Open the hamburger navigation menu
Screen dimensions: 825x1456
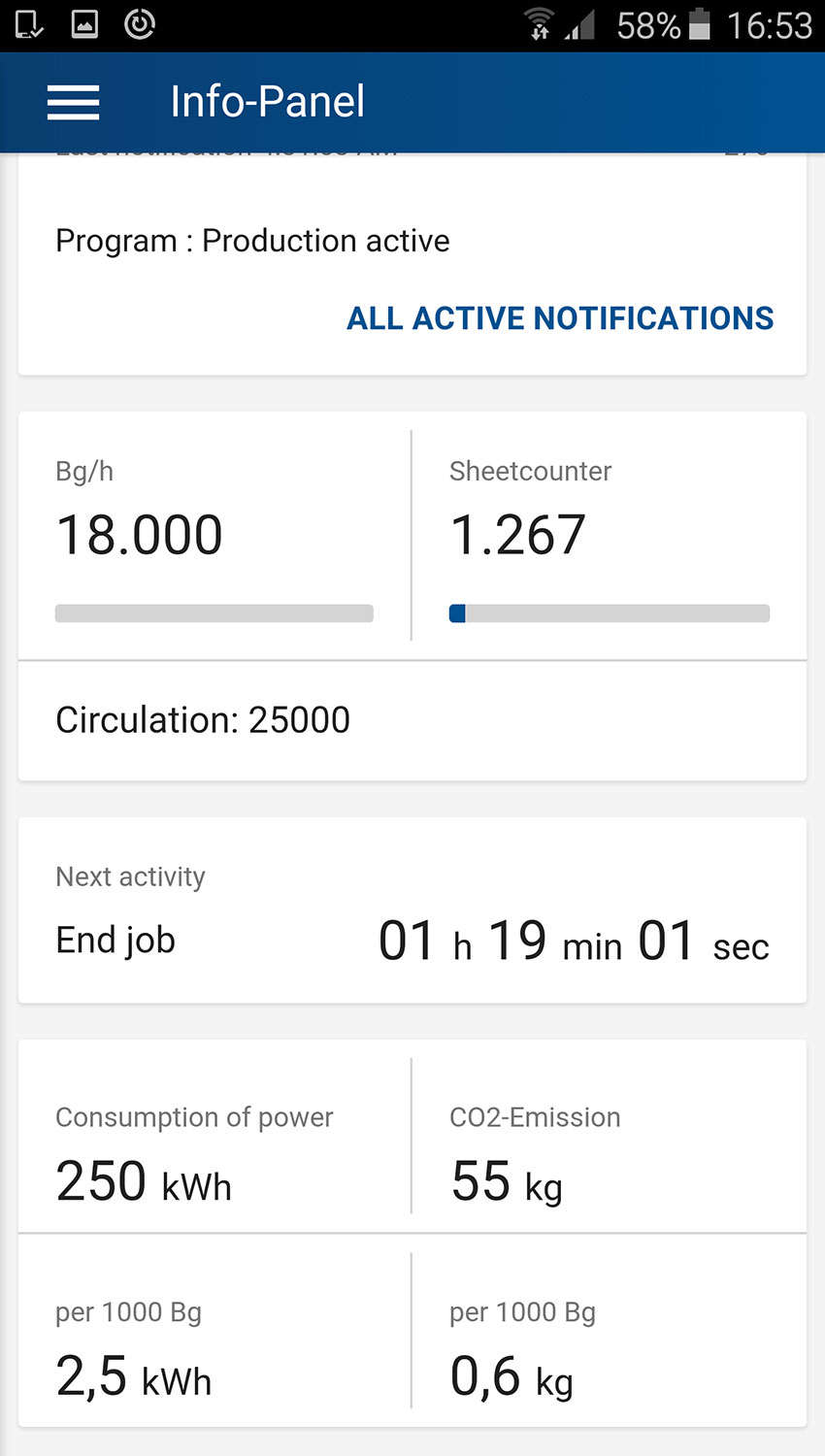[x=74, y=102]
